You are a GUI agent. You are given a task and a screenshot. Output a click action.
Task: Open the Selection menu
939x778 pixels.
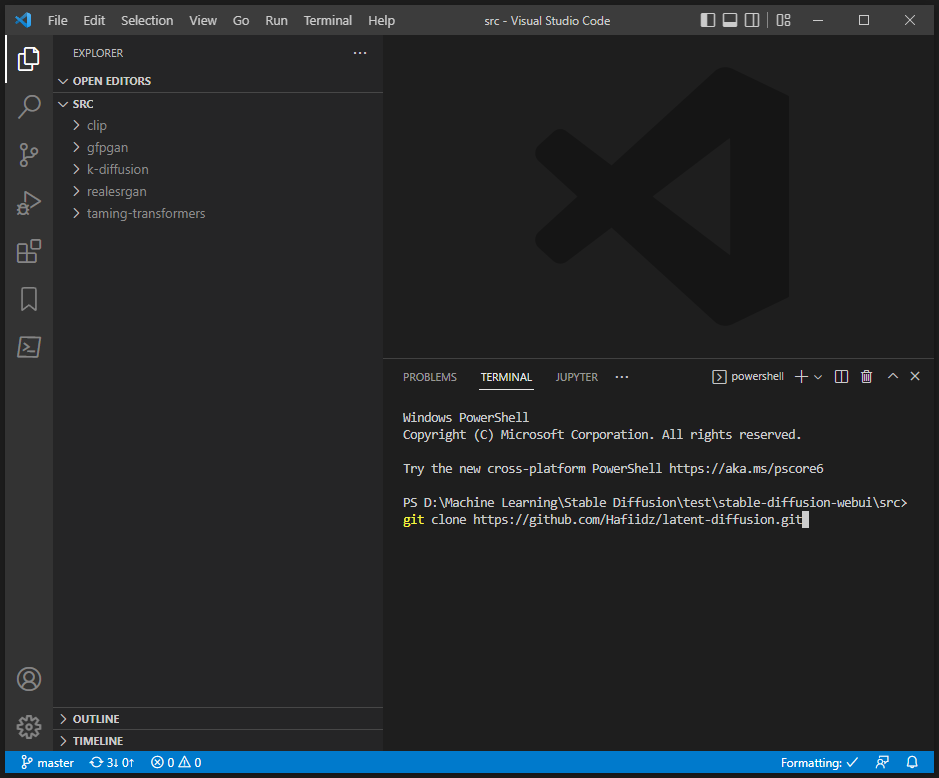147,20
